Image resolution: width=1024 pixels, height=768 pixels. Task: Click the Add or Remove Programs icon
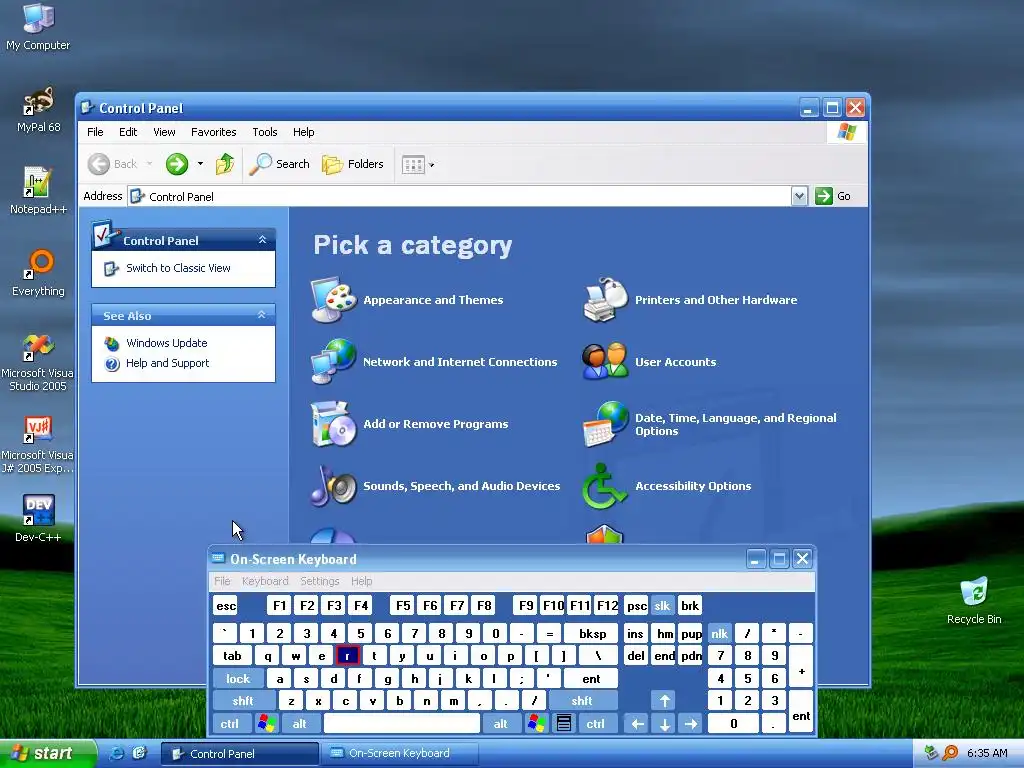[x=334, y=424]
